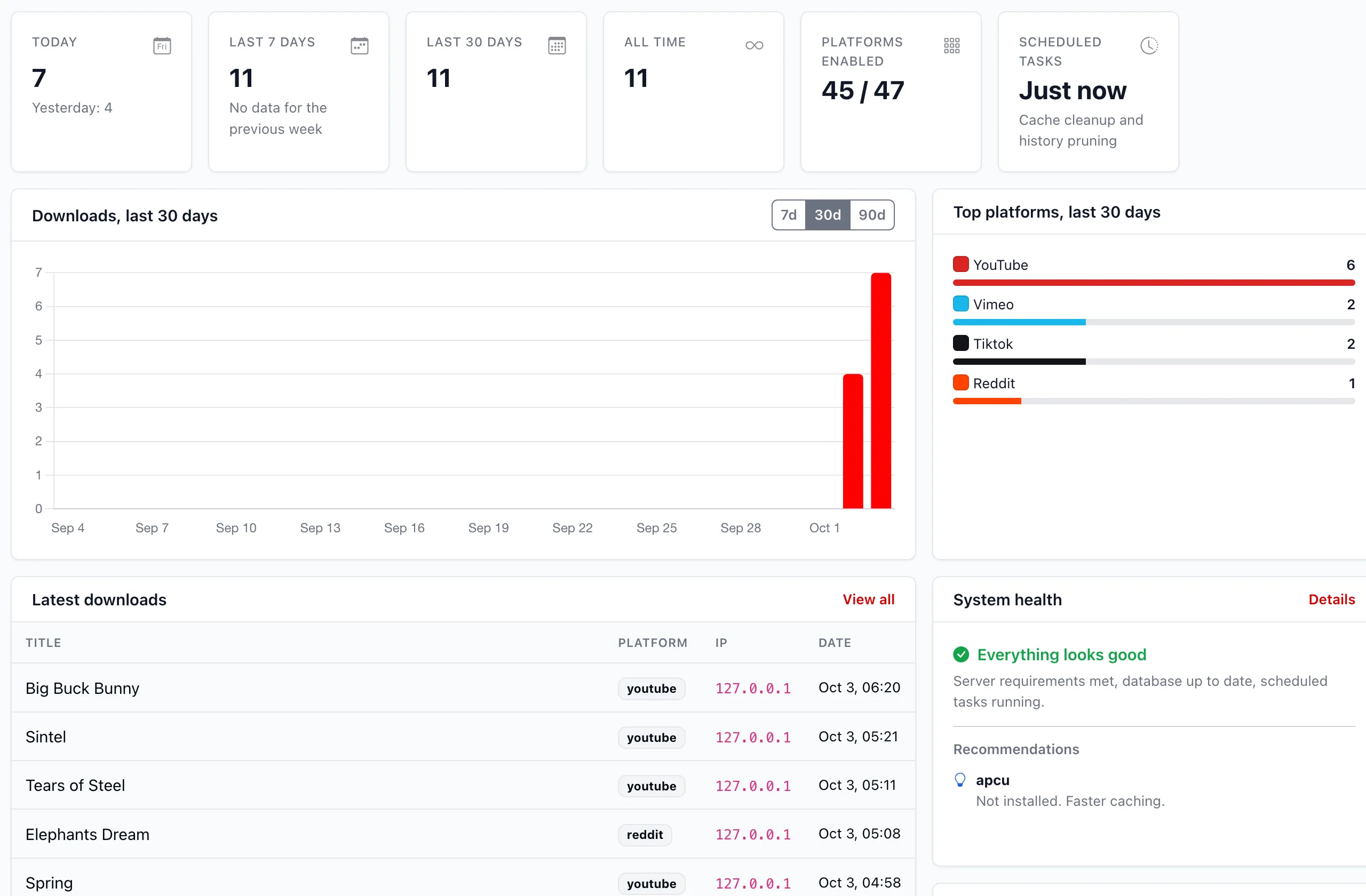Click the Big Buck Bunny title
The image size is (1366, 896).
coord(83,688)
